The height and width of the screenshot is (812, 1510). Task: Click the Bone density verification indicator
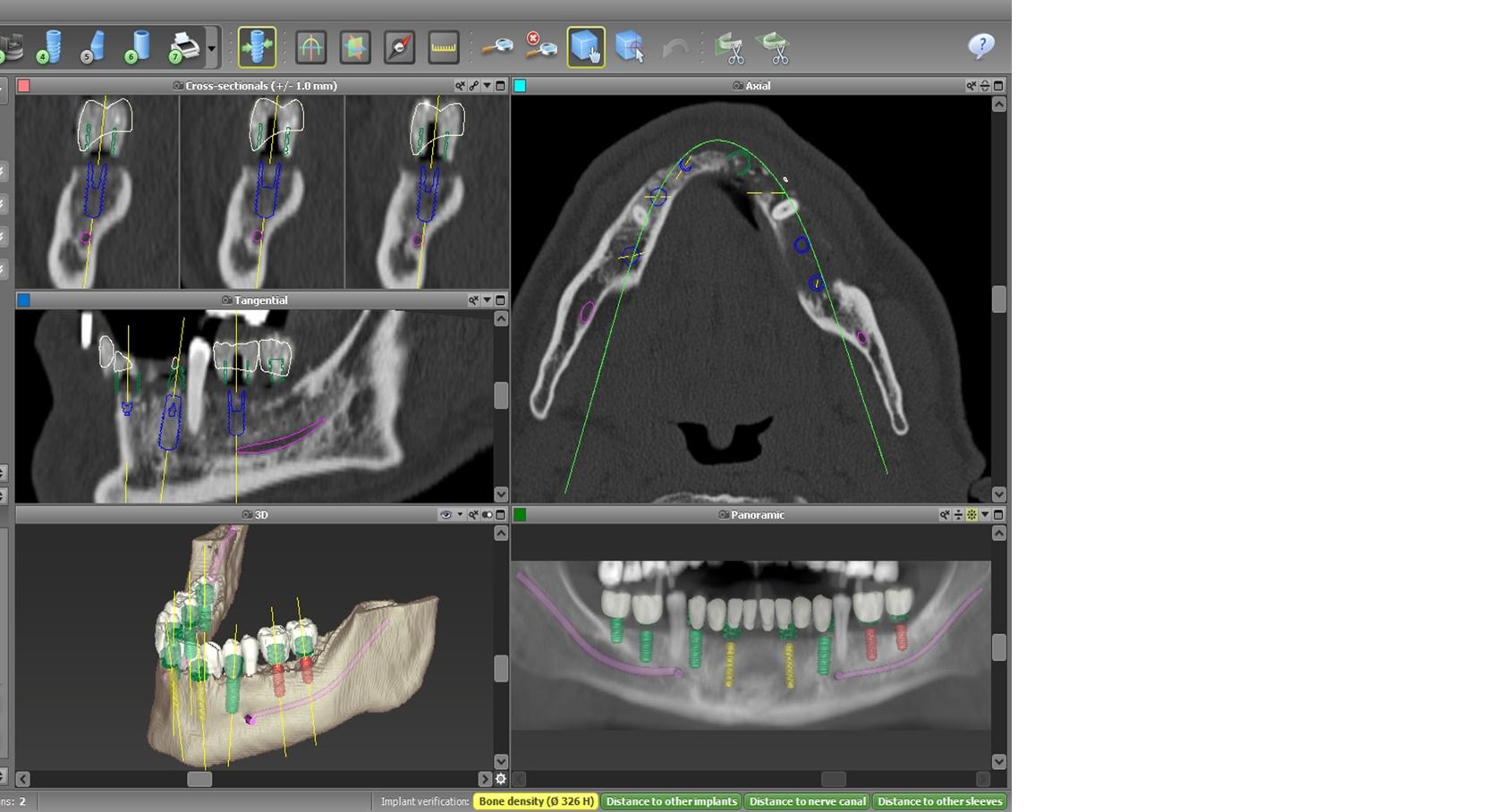[536, 801]
